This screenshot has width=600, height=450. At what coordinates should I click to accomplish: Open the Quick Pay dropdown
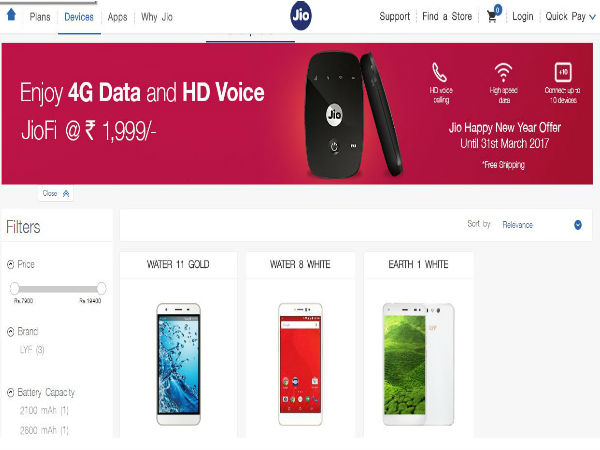pos(571,16)
